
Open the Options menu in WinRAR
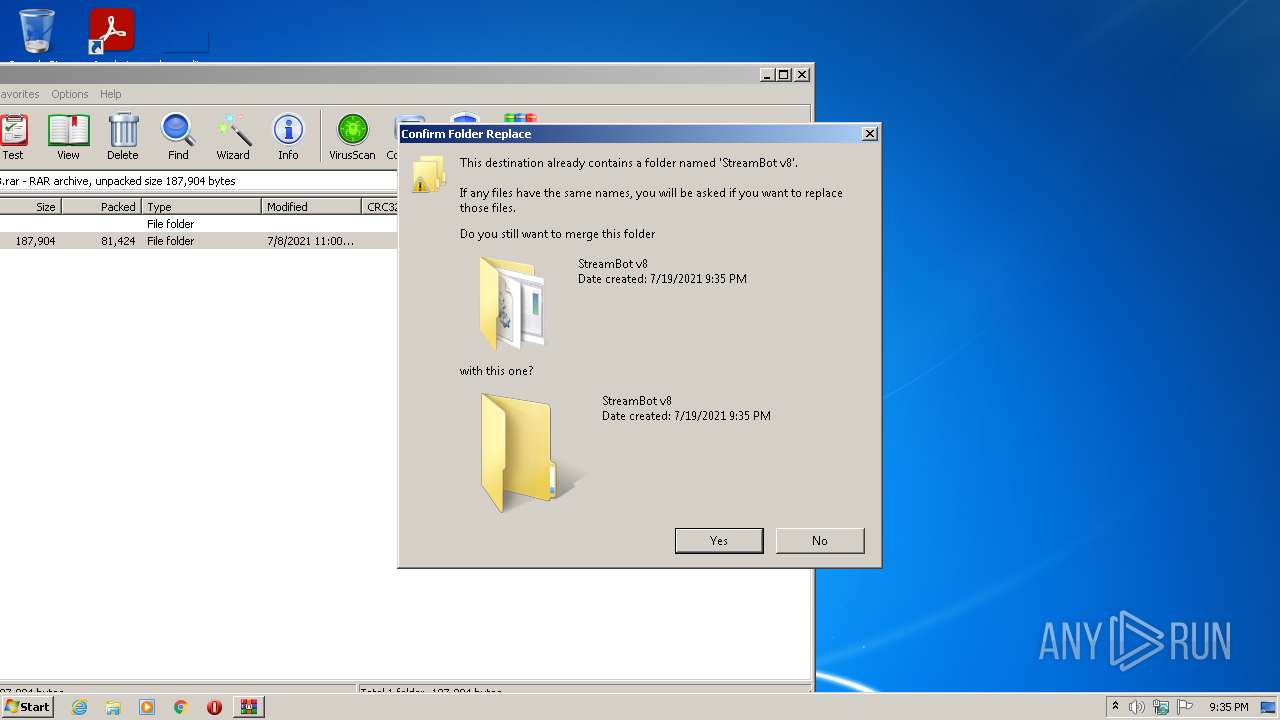tap(70, 94)
